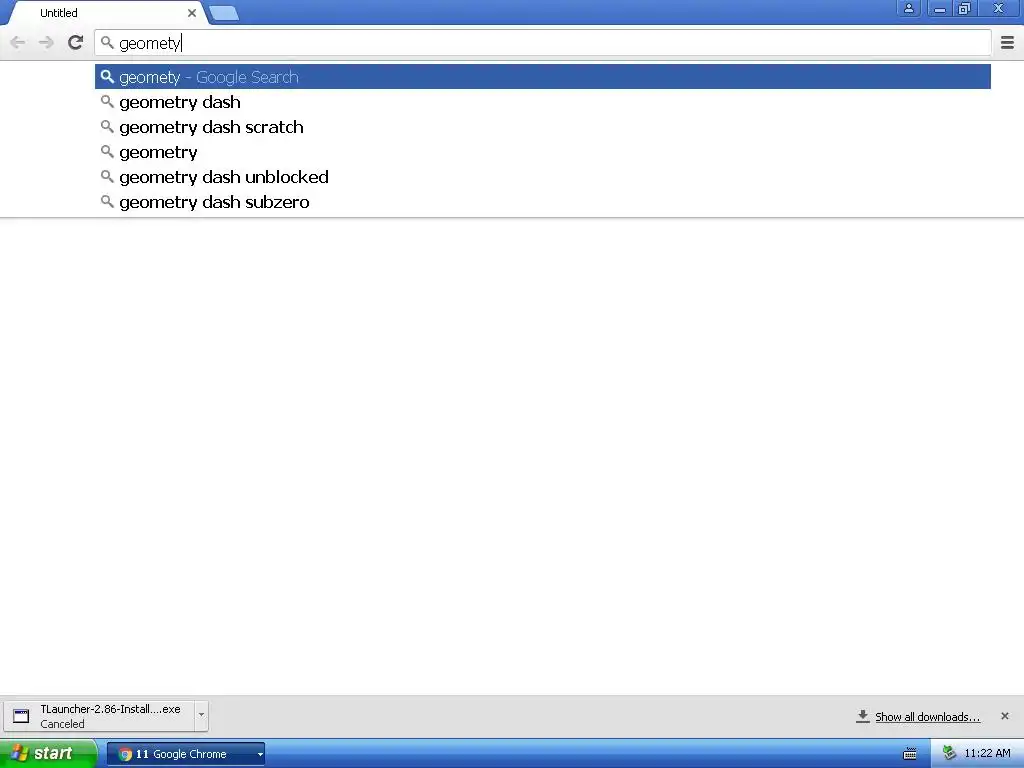Close the Untitled tab
The height and width of the screenshot is (768, 1024).
(x=191, y=13)
